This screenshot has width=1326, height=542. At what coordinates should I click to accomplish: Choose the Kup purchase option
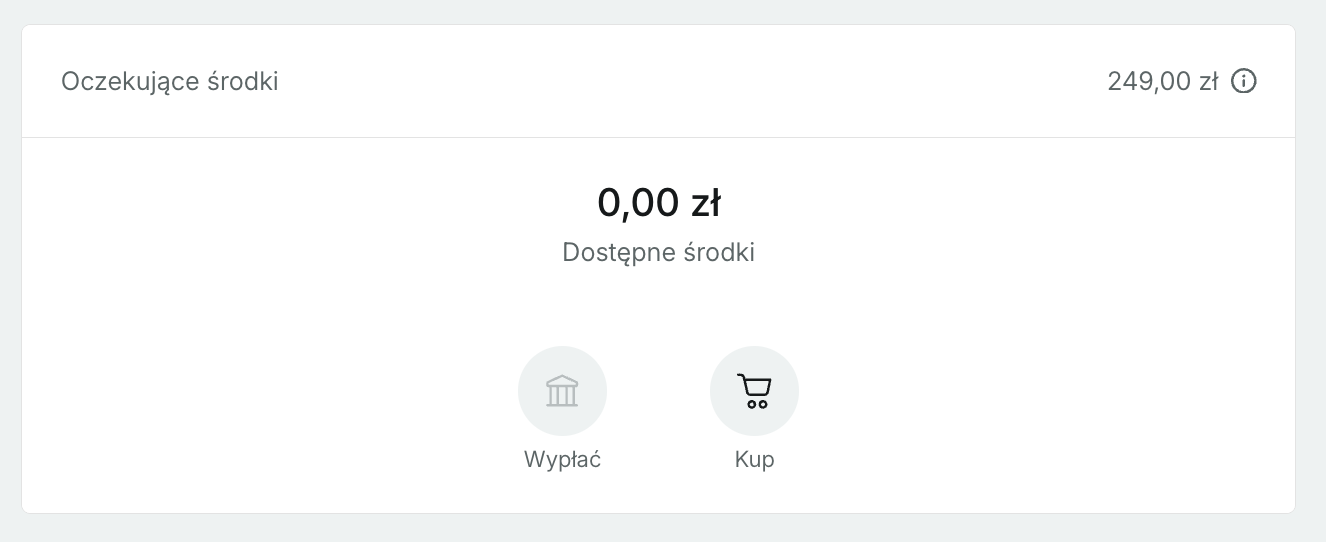754,409
